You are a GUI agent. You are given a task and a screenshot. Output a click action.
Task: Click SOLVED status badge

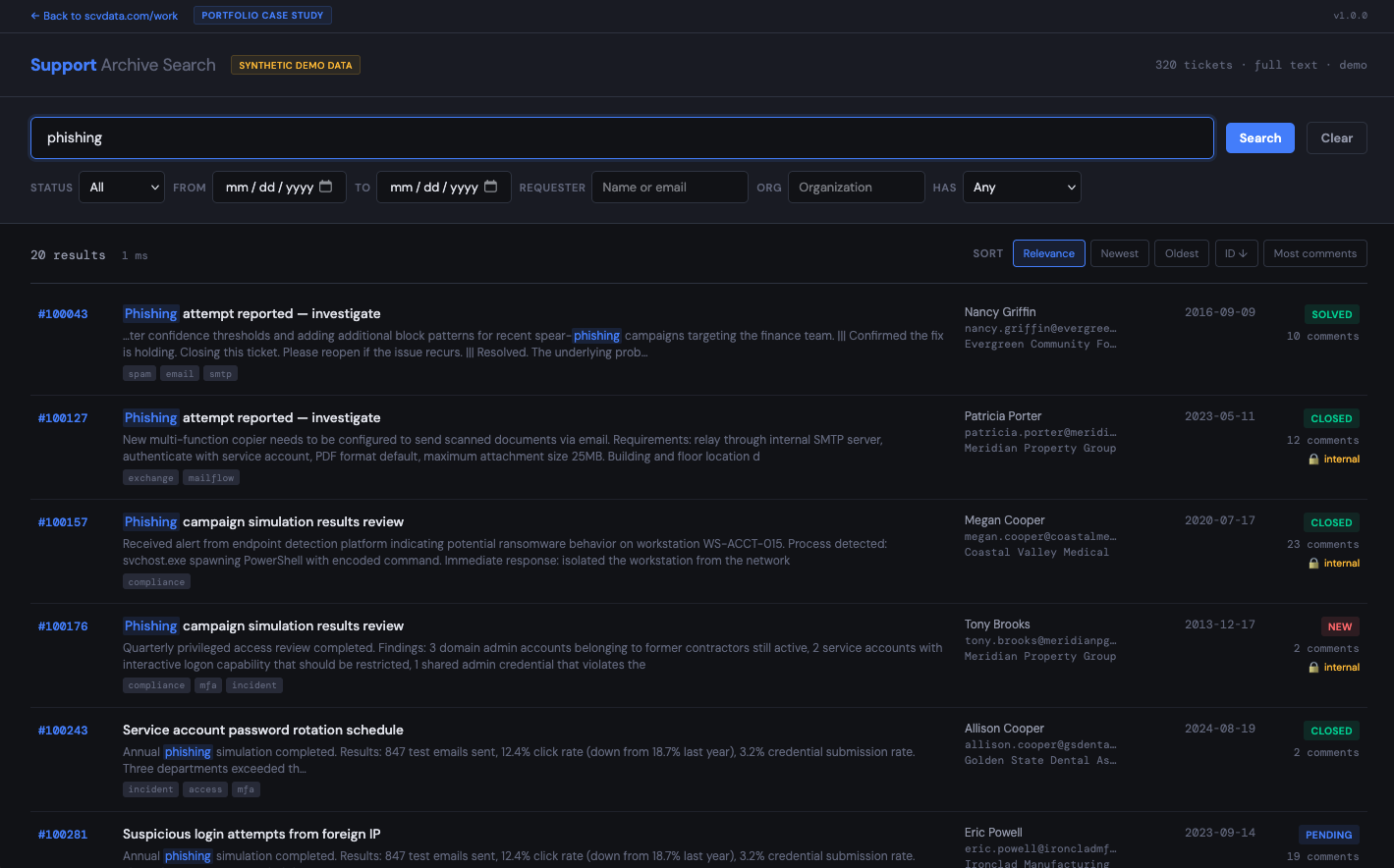(x=1332, y=314)
